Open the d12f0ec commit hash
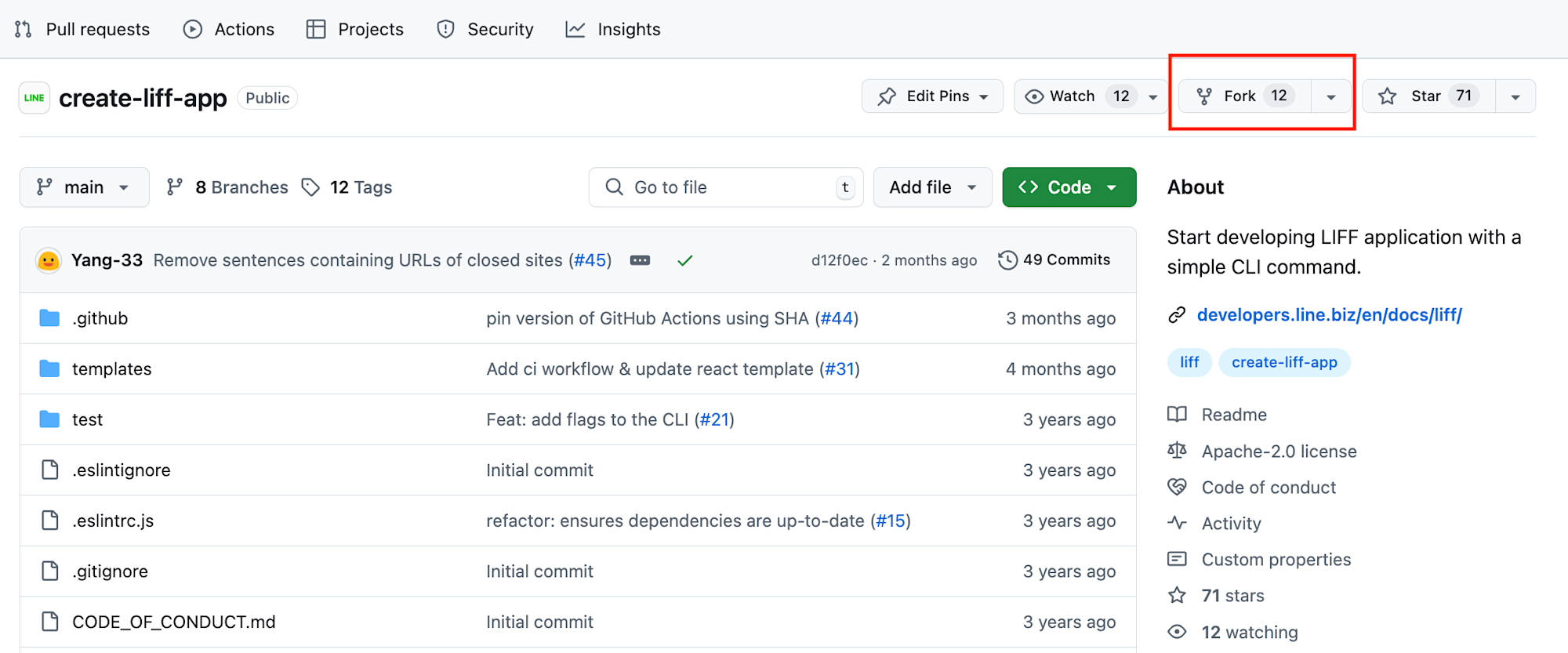 tap(840, 260)
